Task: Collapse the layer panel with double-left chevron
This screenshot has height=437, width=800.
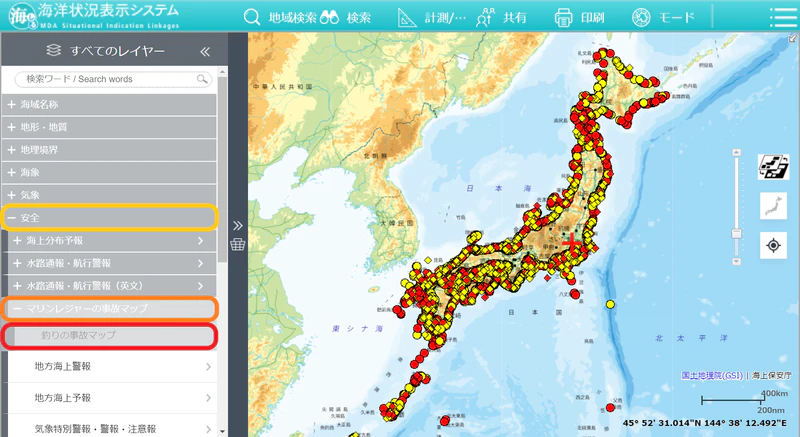Action: coord(205,52)
